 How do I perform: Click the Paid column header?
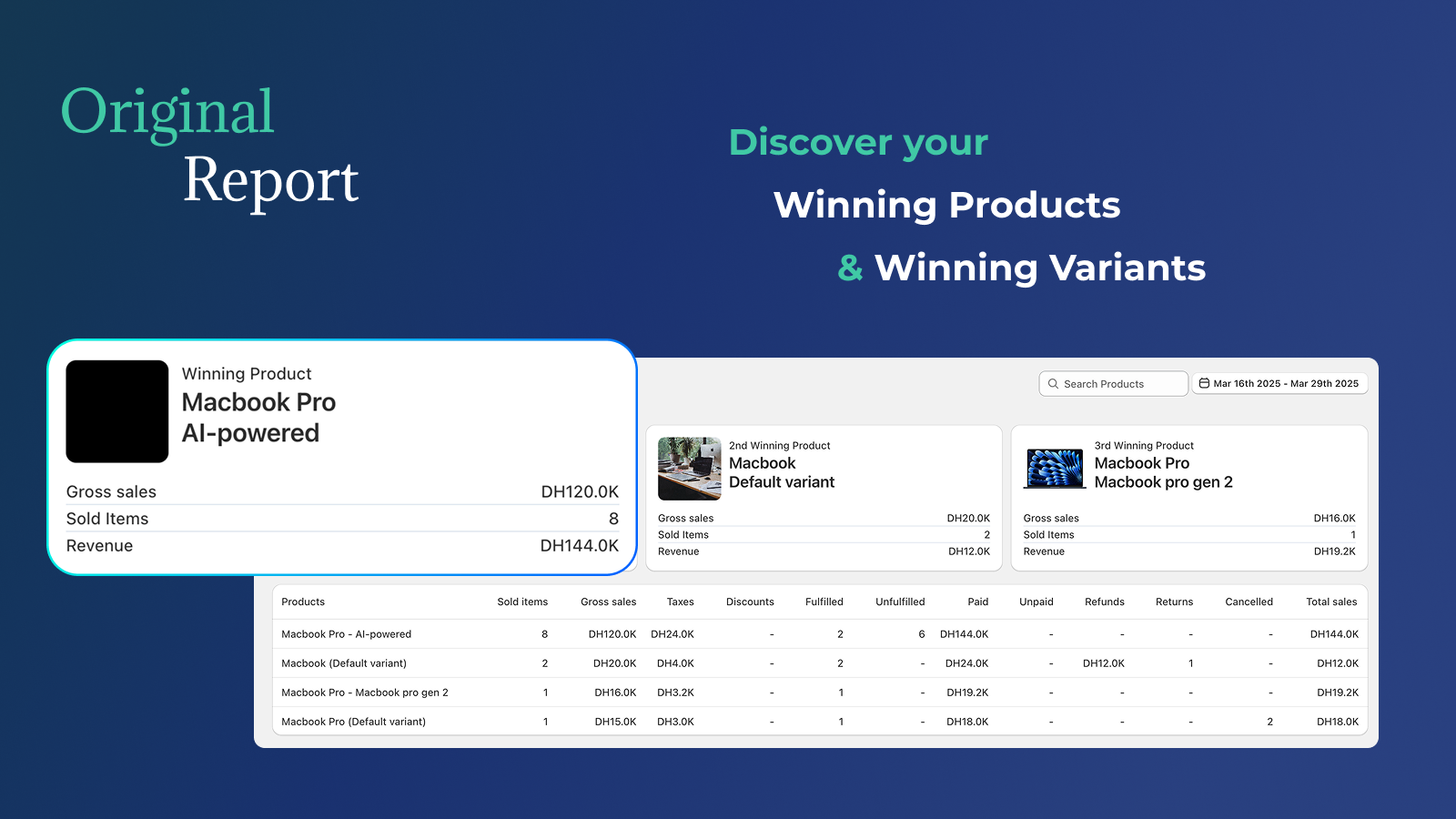977,602
